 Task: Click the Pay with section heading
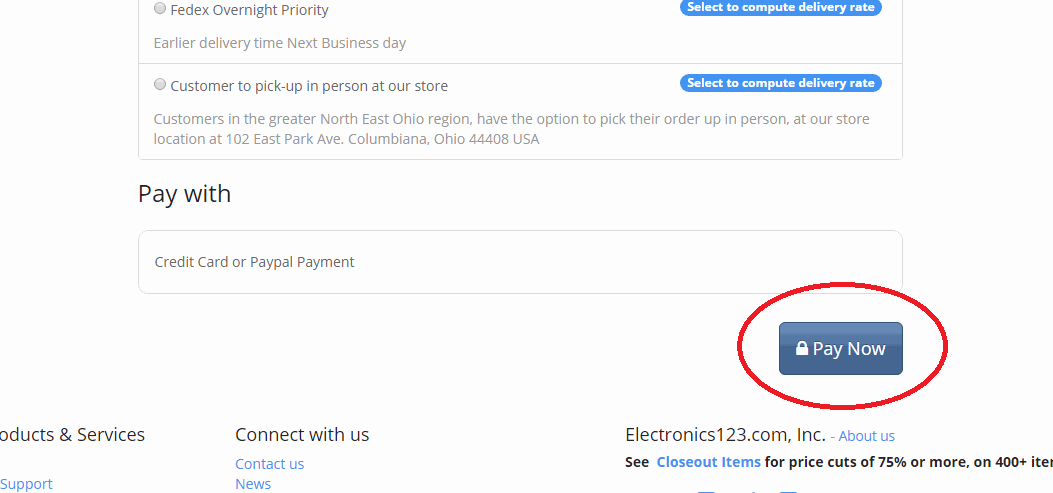coord(184,193)
